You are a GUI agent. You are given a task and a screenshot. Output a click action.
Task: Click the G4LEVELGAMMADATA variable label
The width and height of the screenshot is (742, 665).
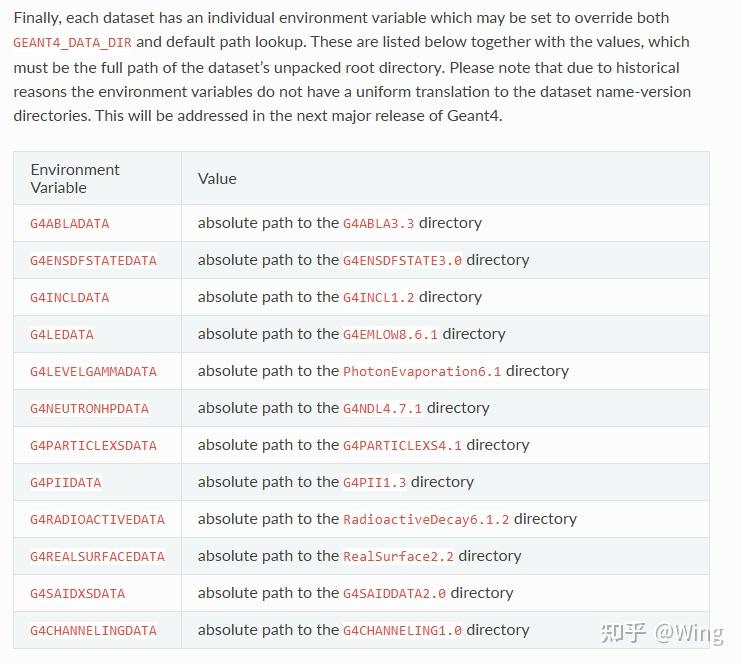point(93,371)
